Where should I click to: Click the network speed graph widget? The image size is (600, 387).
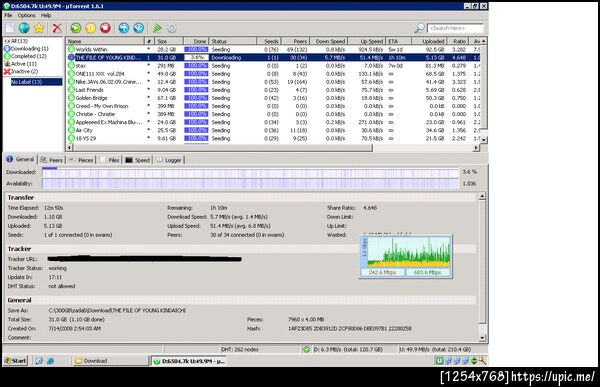pyautogui.click(x=406, y=256)
